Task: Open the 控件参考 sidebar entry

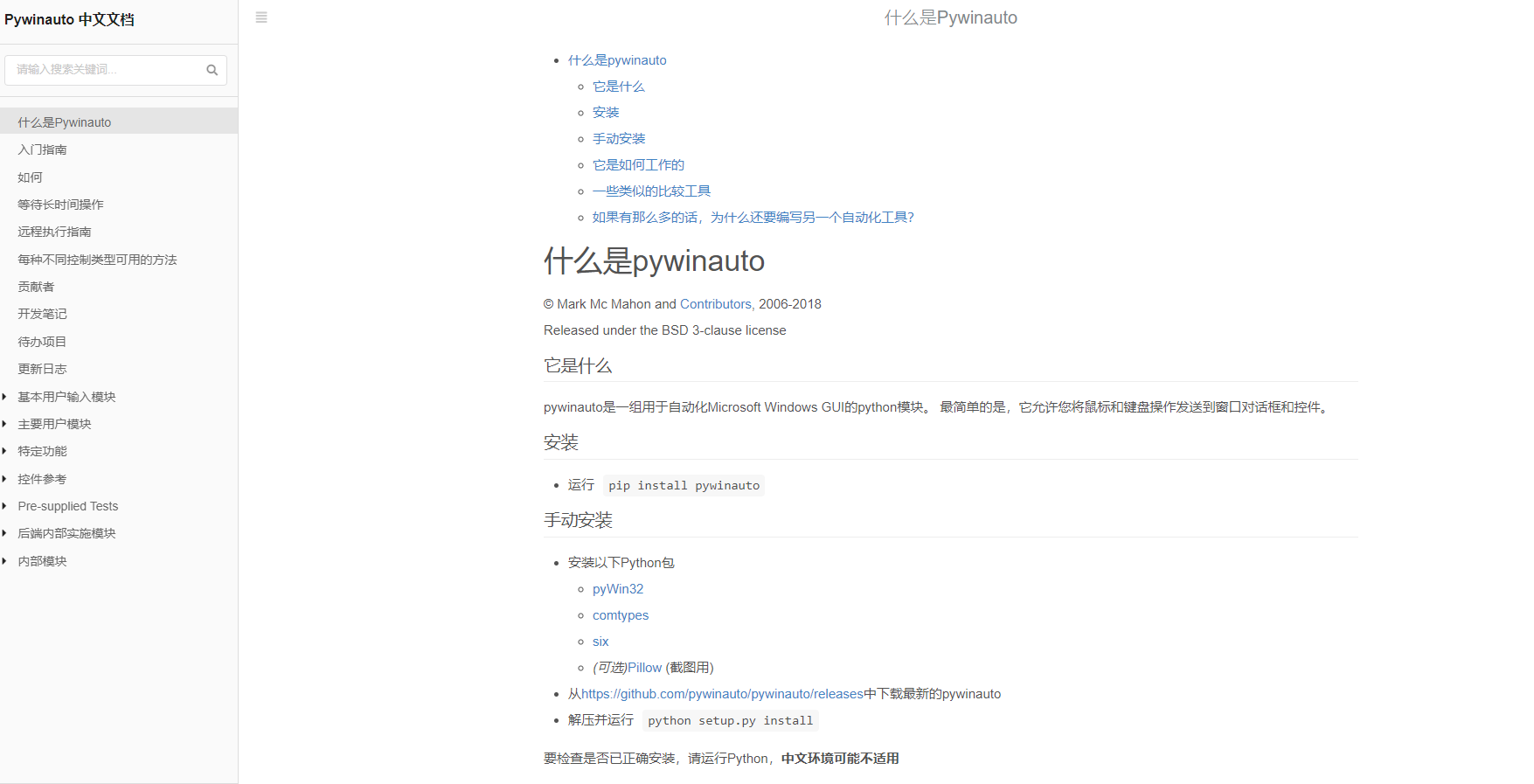Action: click(x=42, y=479)
